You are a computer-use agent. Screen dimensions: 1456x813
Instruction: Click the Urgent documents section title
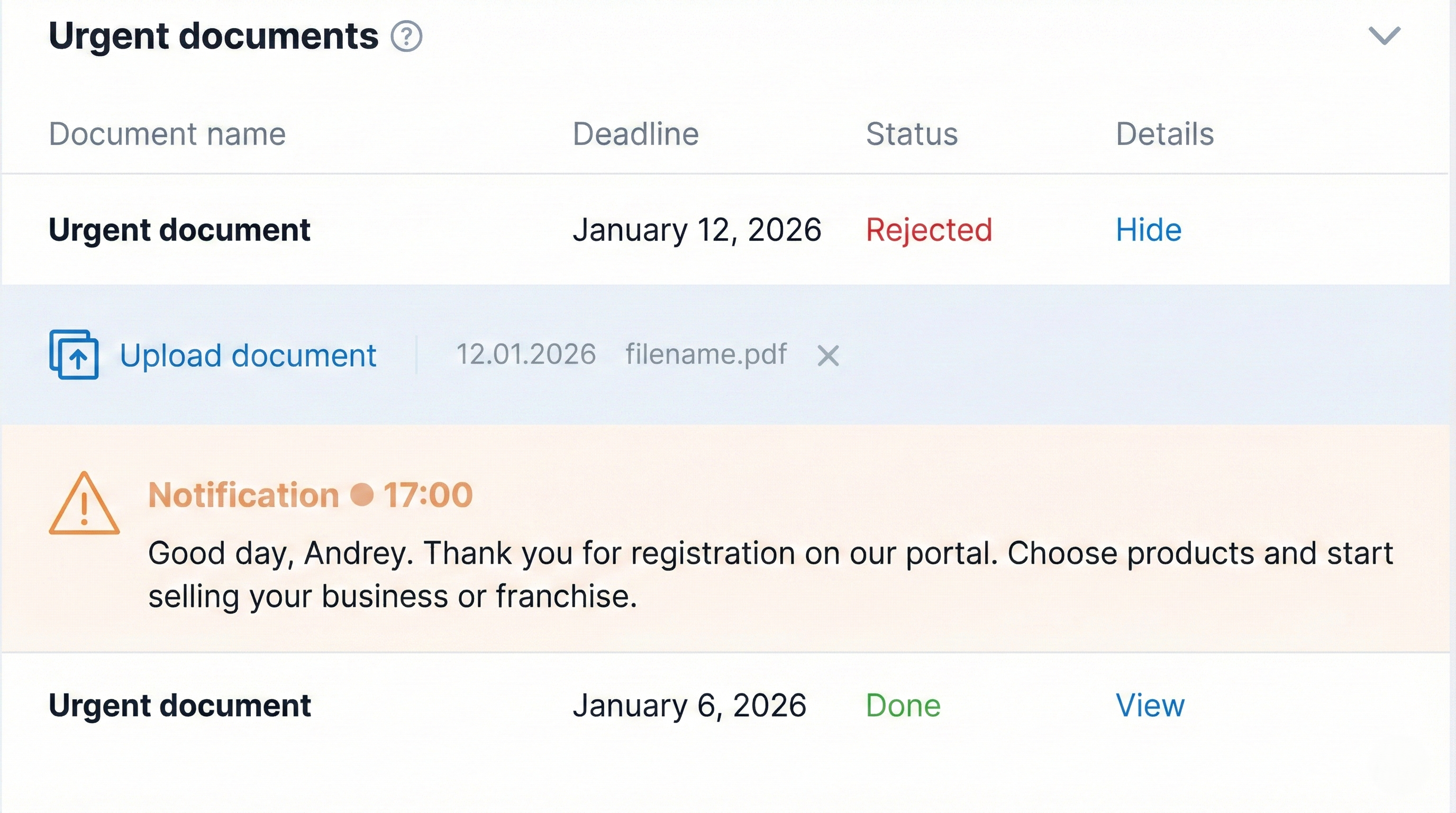coord(213,37)
